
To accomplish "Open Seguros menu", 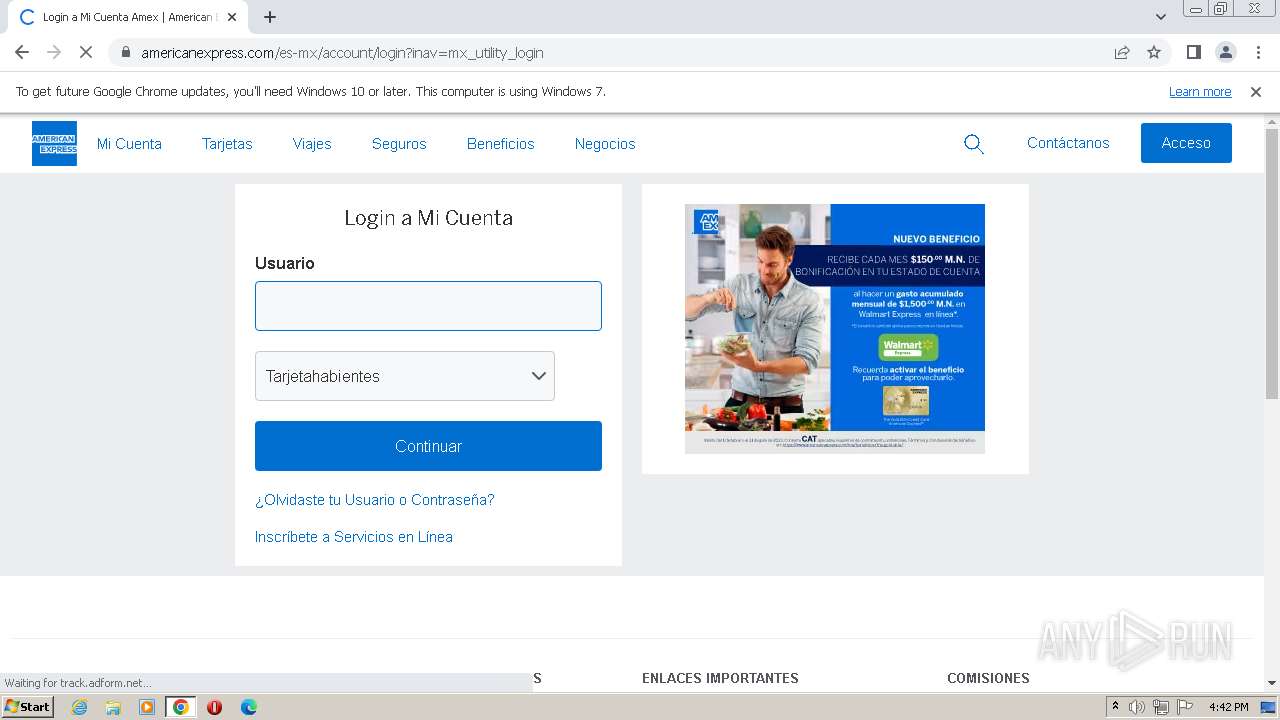I will pyautogui.click(x=399, y=144).
